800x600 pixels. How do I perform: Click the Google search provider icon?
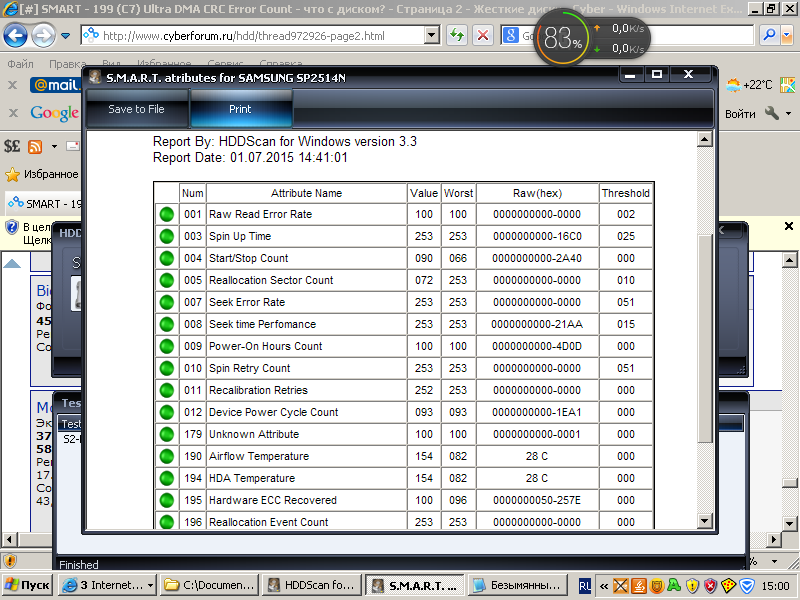(510, 35)
